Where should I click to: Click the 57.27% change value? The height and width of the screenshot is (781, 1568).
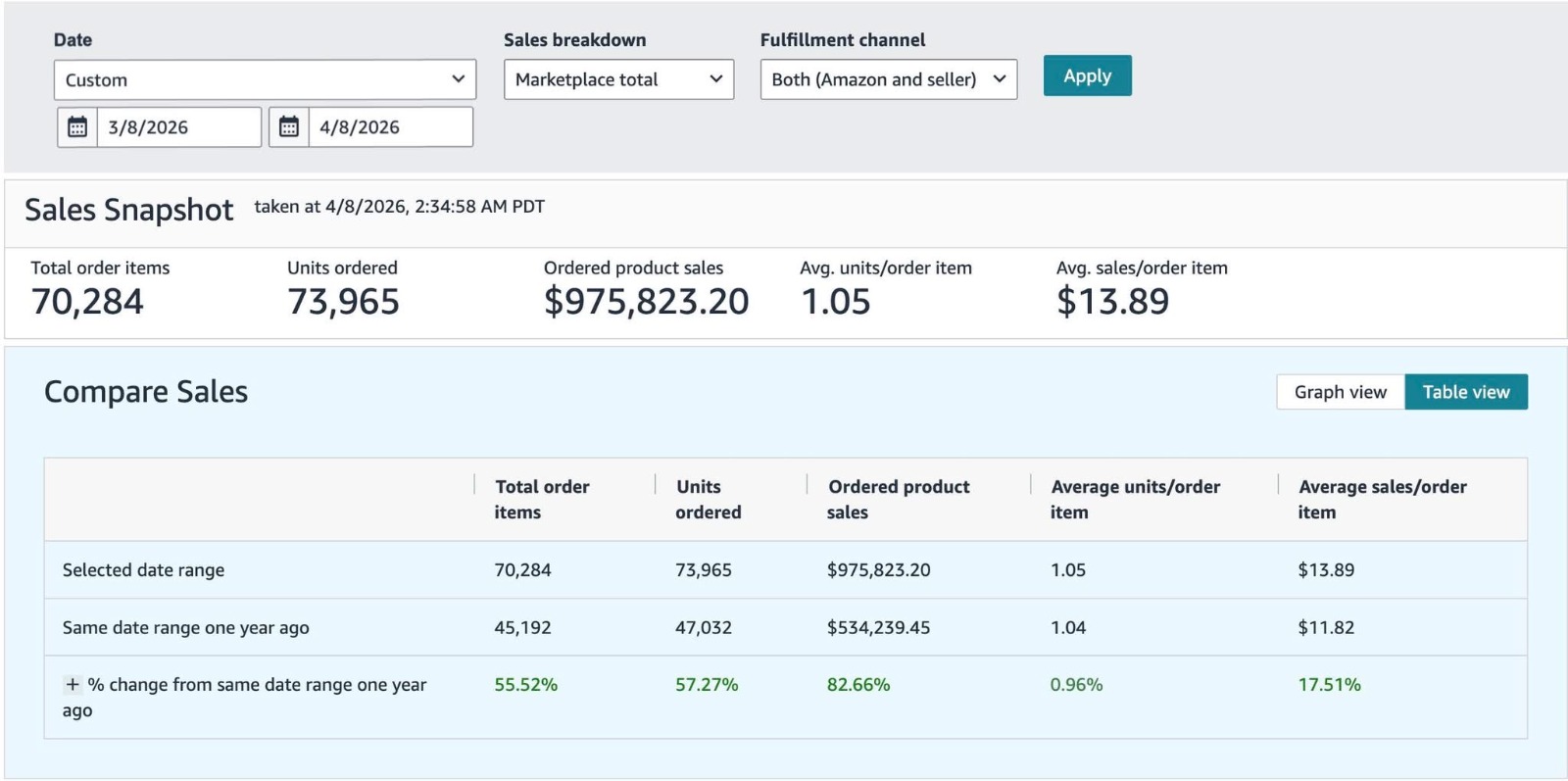[x=707, y=685]
